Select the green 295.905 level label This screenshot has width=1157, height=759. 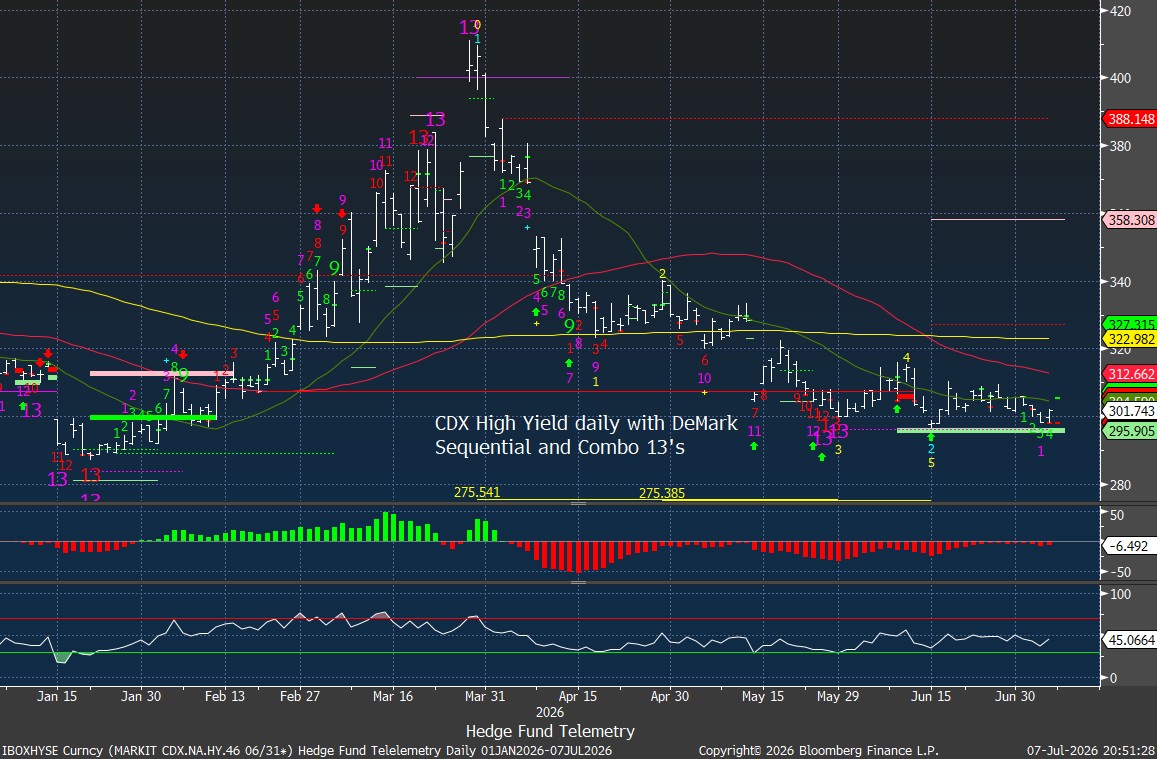pos(1129,431)
